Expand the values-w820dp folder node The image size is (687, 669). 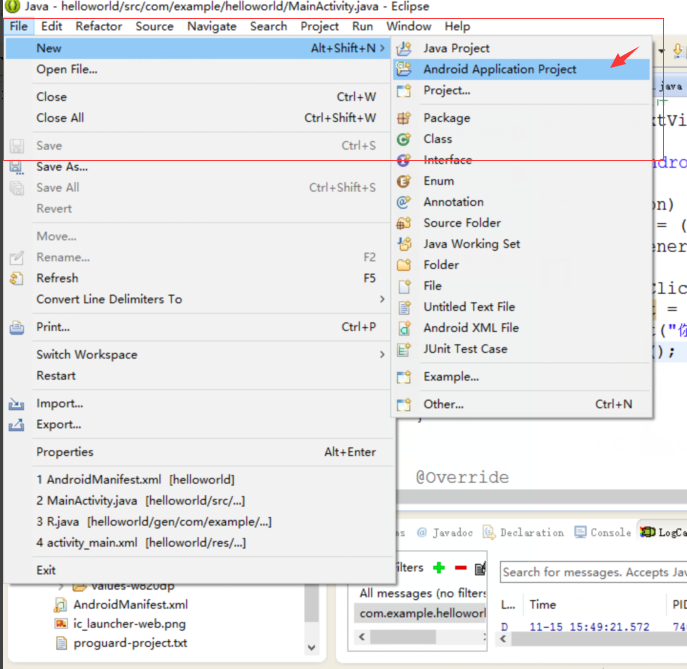click(61, 586)
